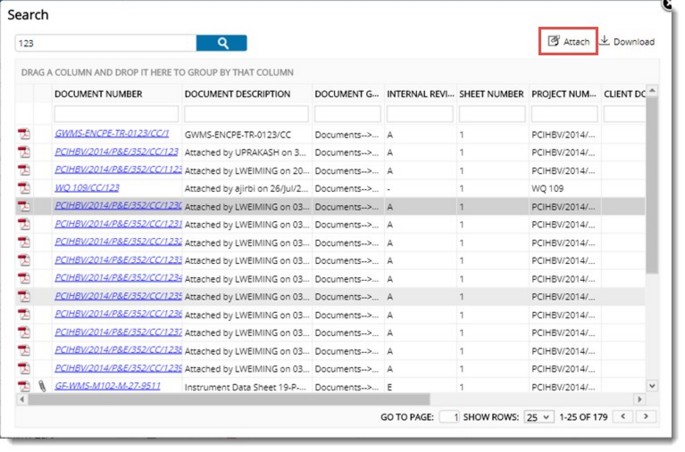685x452 pixels.
Task: Click Document Number filter input field
Action: [116, 114]
